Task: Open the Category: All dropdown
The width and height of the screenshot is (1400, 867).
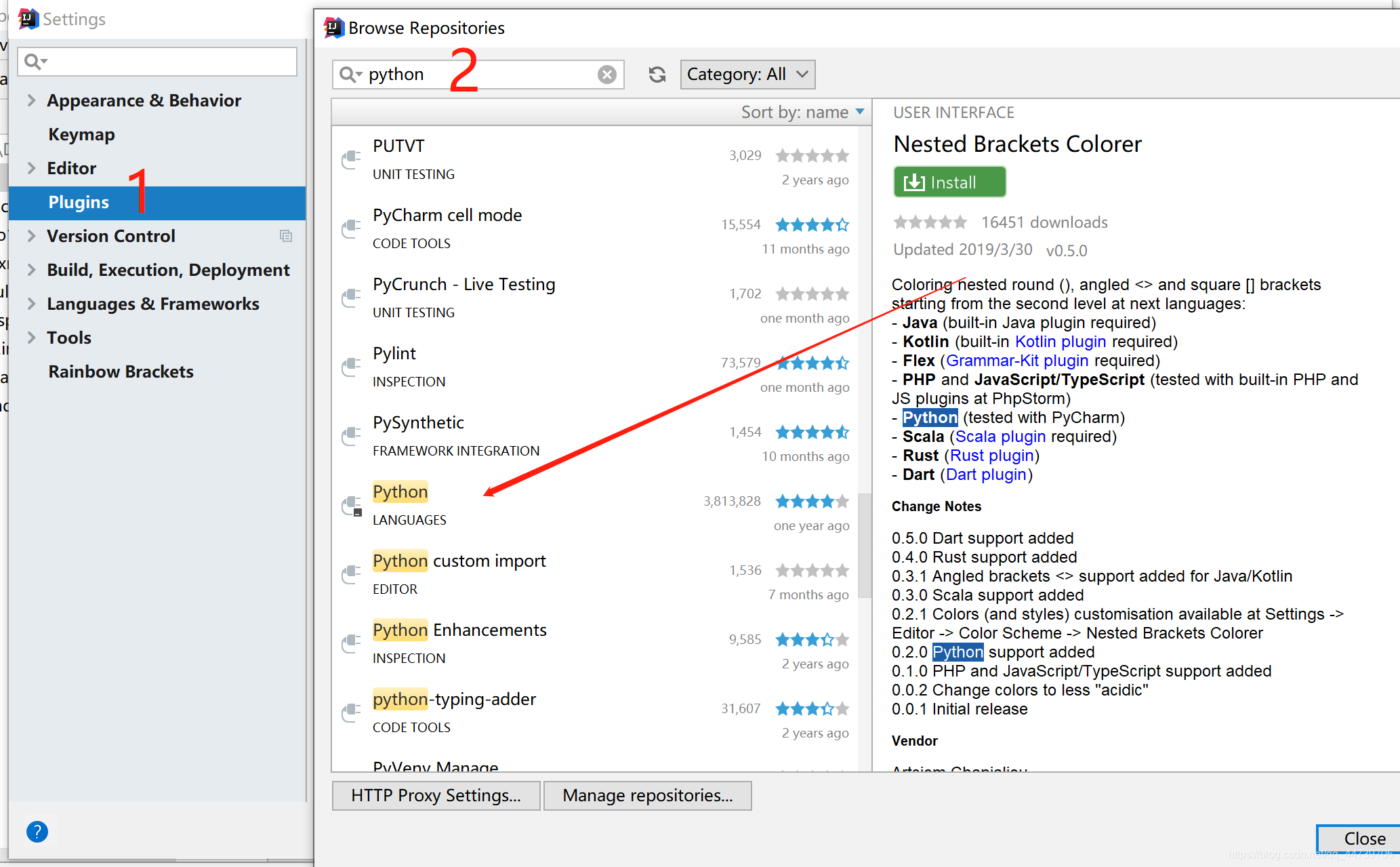Action: pyautogui.click(x=747, y=75)
